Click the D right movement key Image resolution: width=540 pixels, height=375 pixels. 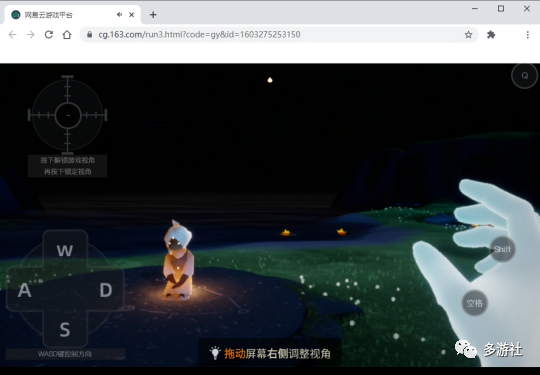click(106, 290)
